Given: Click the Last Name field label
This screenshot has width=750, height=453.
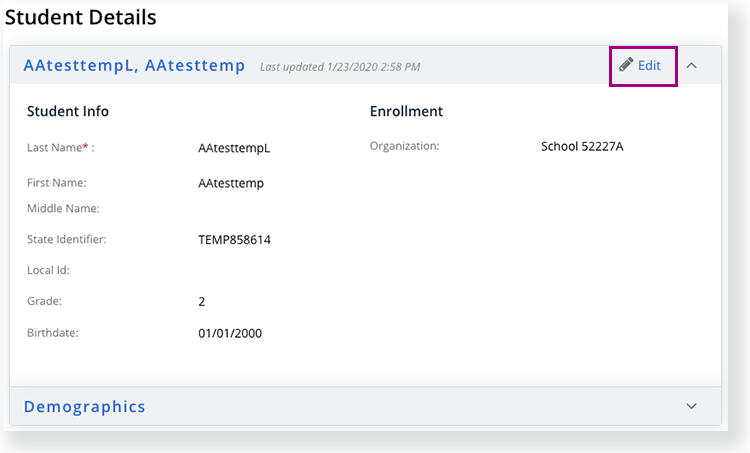Looking at the screenshot, I should 61,148.
